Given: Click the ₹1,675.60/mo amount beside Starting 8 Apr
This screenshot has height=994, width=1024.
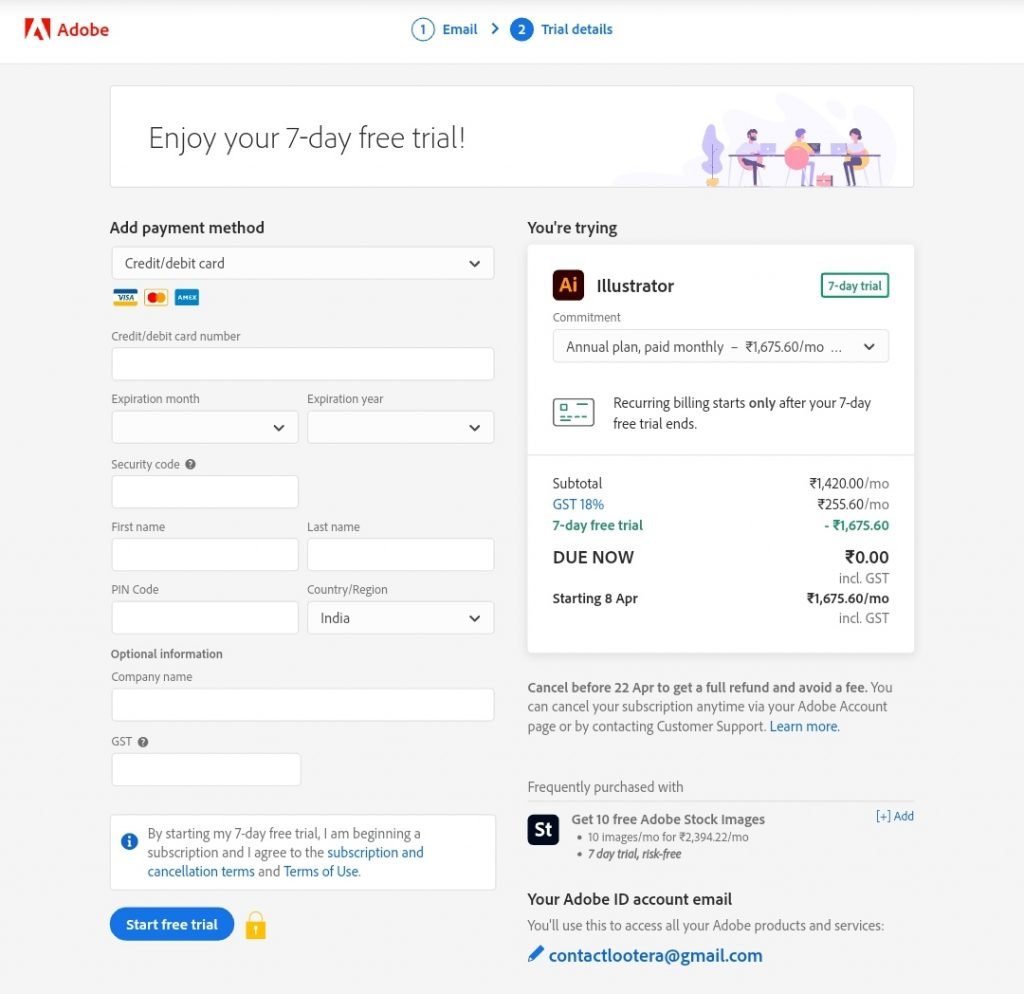Looking at the screenshot, I should coord(848,598).
